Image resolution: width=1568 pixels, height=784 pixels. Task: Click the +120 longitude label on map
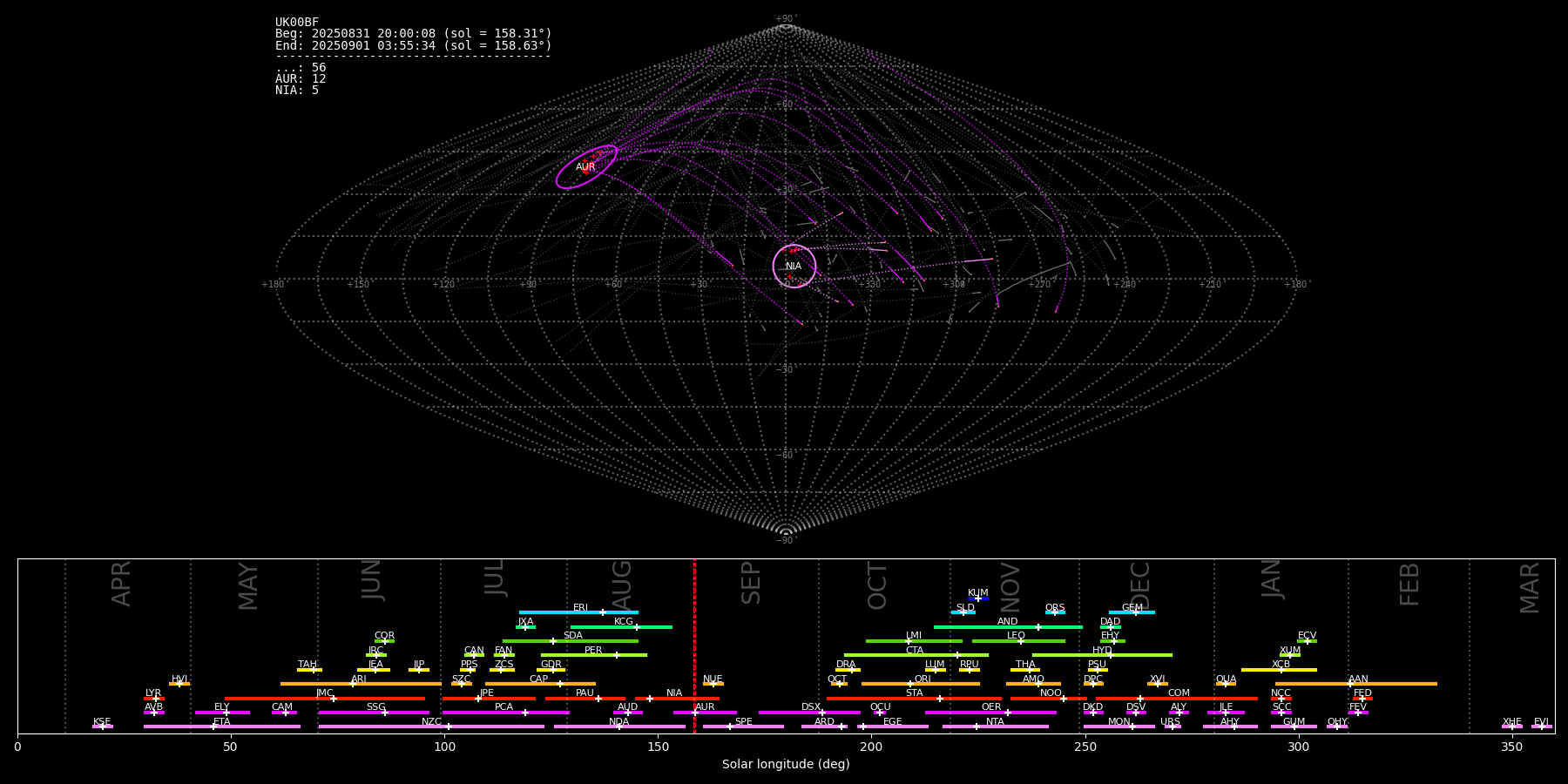point(443,284)
